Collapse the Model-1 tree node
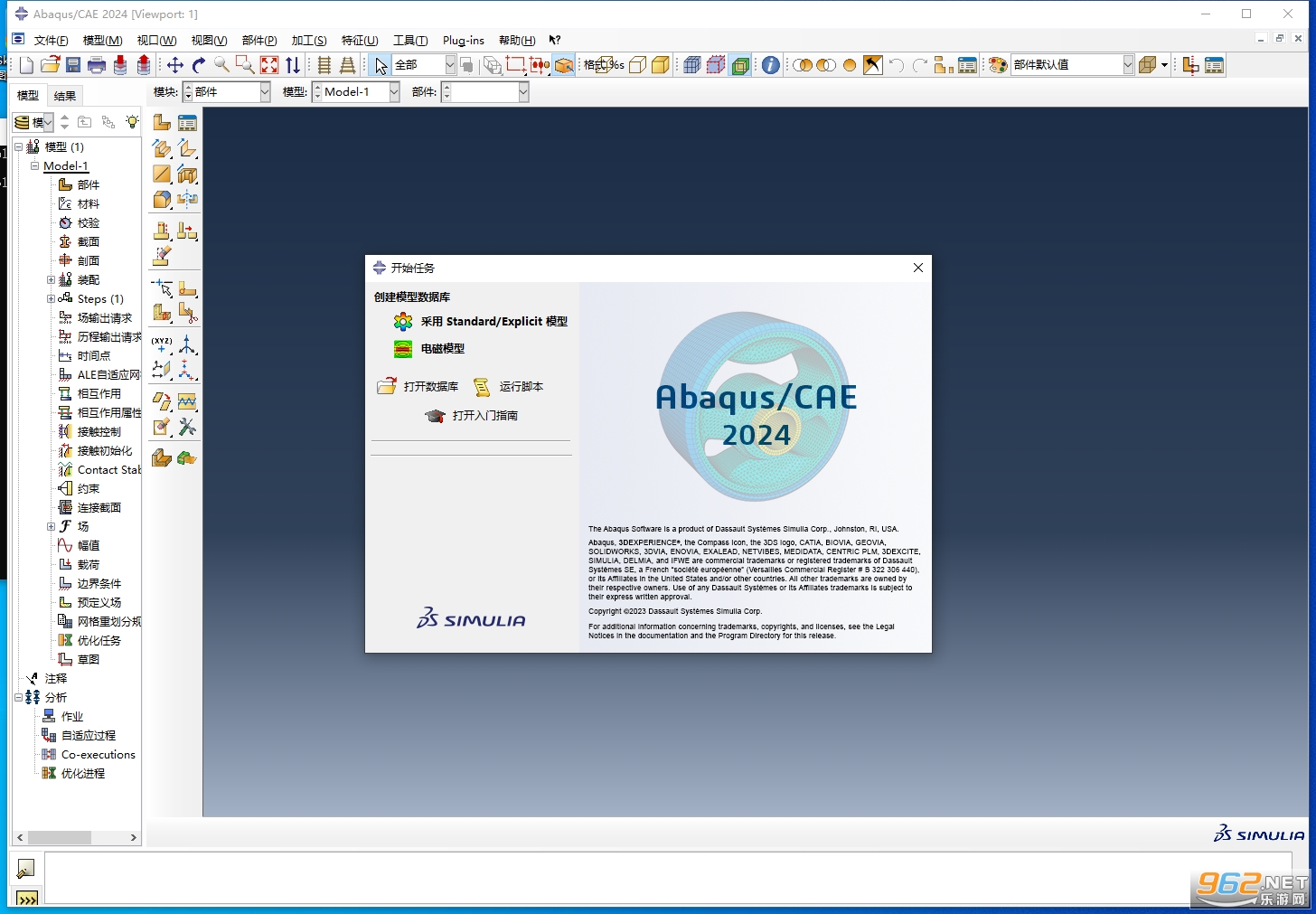Screen dimensions: 1316x914 point(34,166)
